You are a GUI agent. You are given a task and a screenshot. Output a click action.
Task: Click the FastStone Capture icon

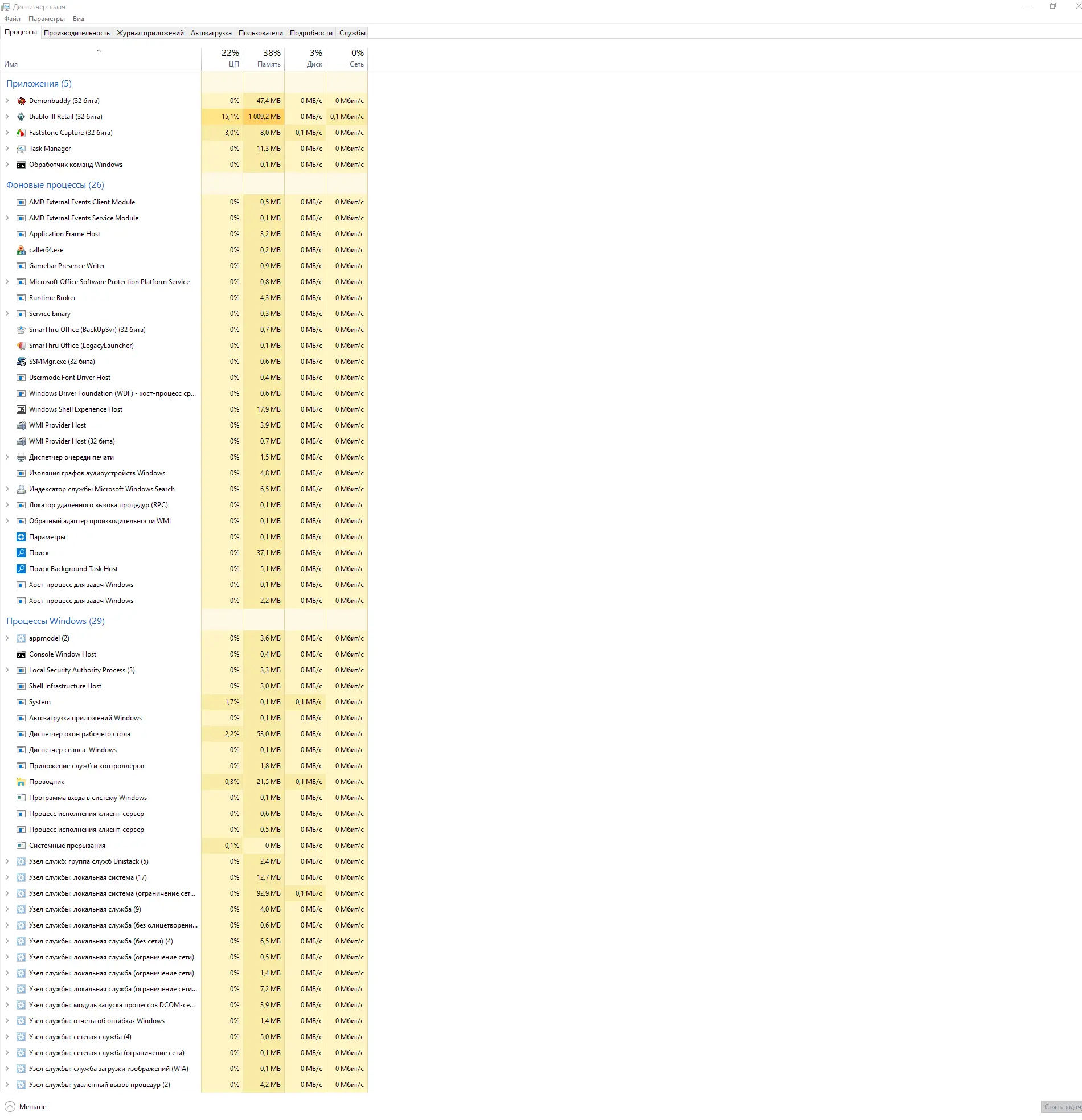click(21, 133)
